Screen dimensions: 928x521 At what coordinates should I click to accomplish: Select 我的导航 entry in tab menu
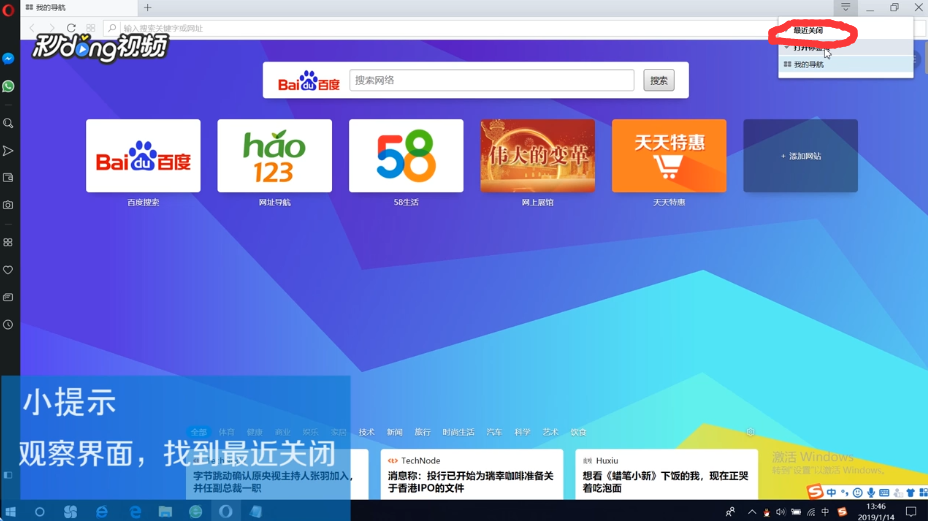pos(846,65)
